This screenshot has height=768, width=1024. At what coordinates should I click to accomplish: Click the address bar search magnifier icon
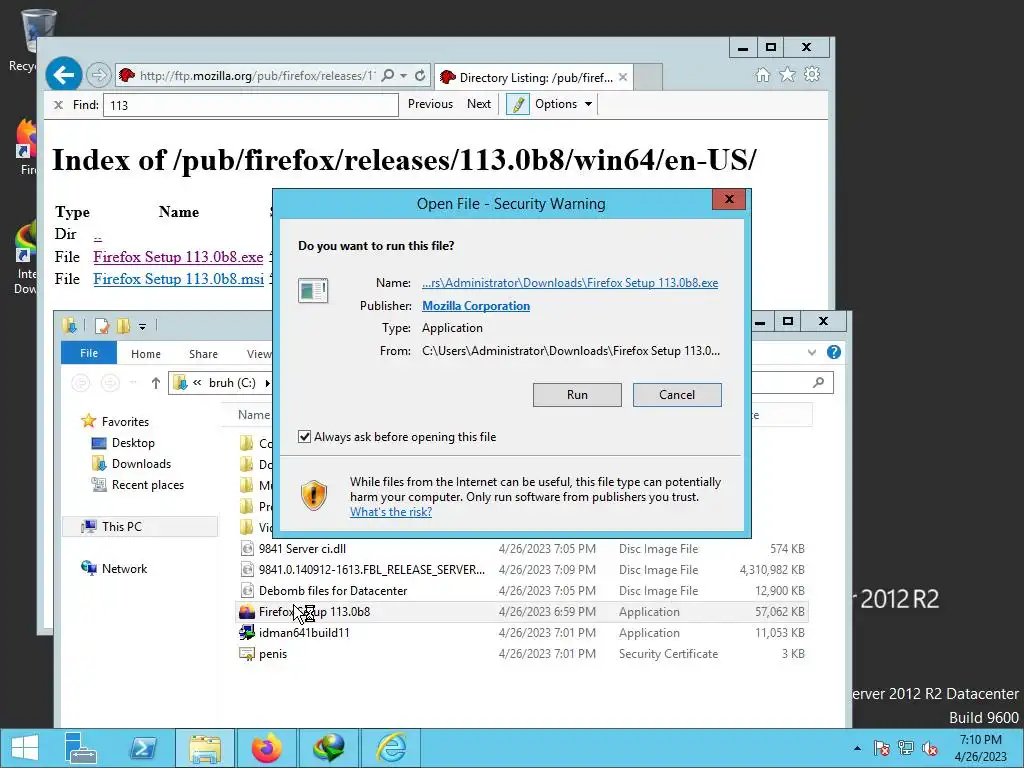pos(387,76)
